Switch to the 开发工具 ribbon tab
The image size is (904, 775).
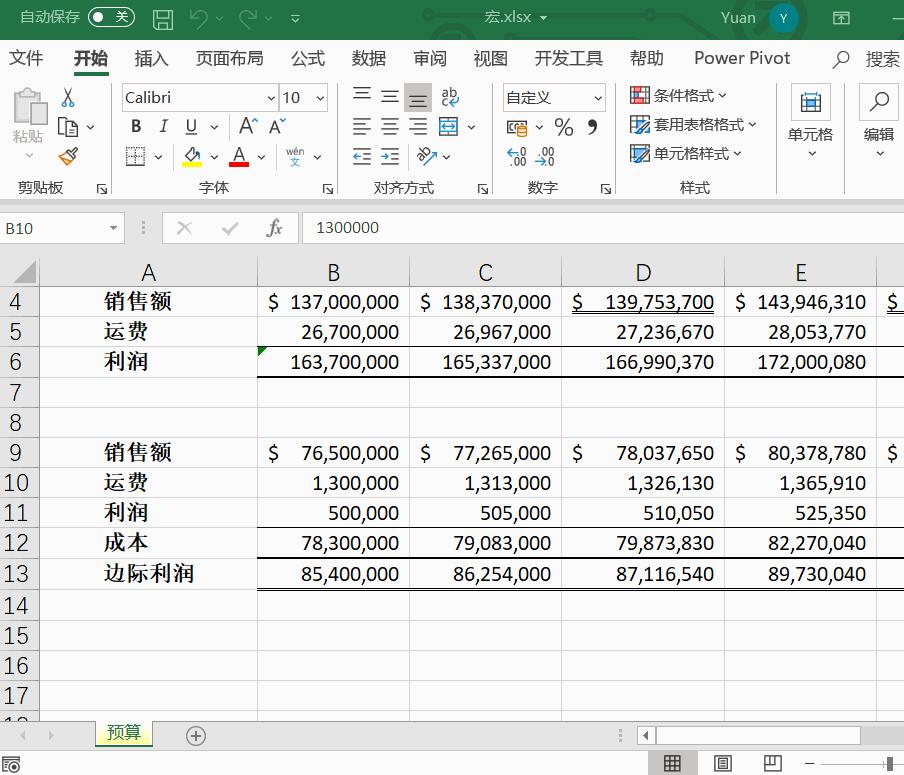tap(568, 58)
